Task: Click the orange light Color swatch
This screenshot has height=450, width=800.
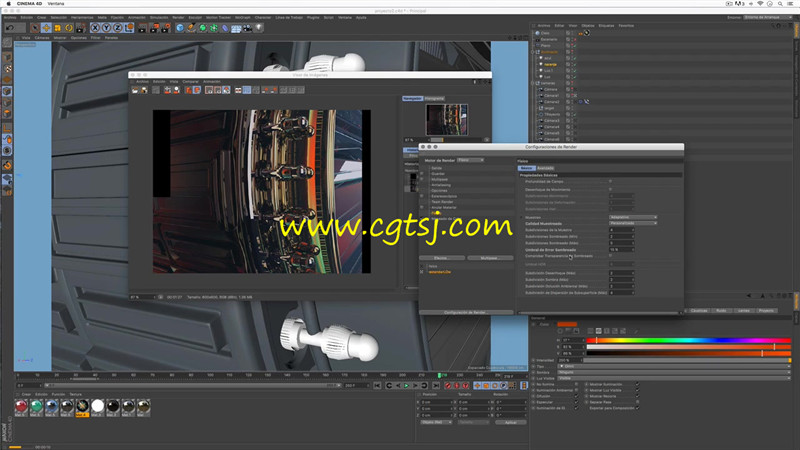Action: pyautogui.click(x=567, y=324)
